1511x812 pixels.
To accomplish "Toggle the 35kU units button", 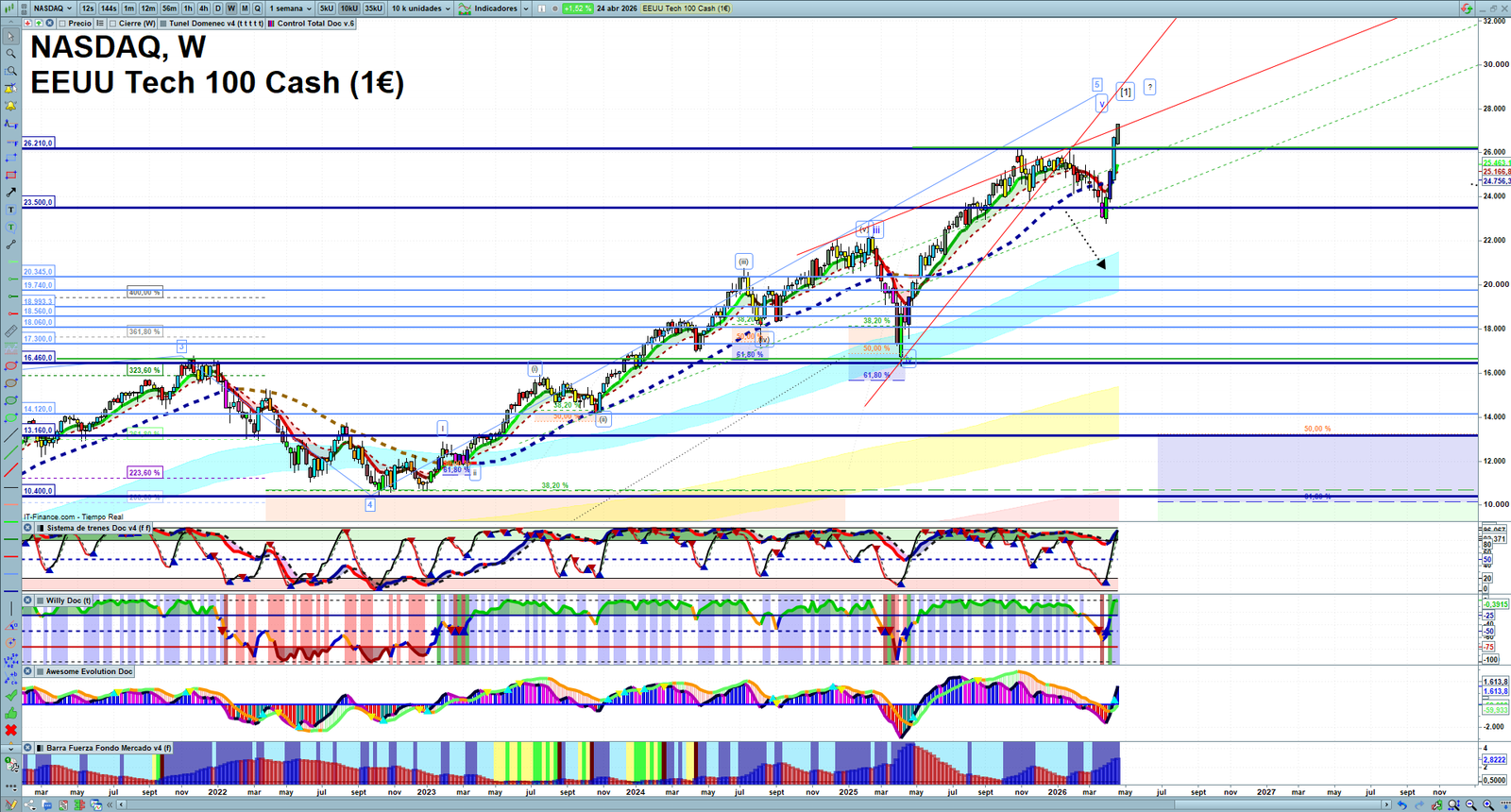I will (x=374, y=8).
